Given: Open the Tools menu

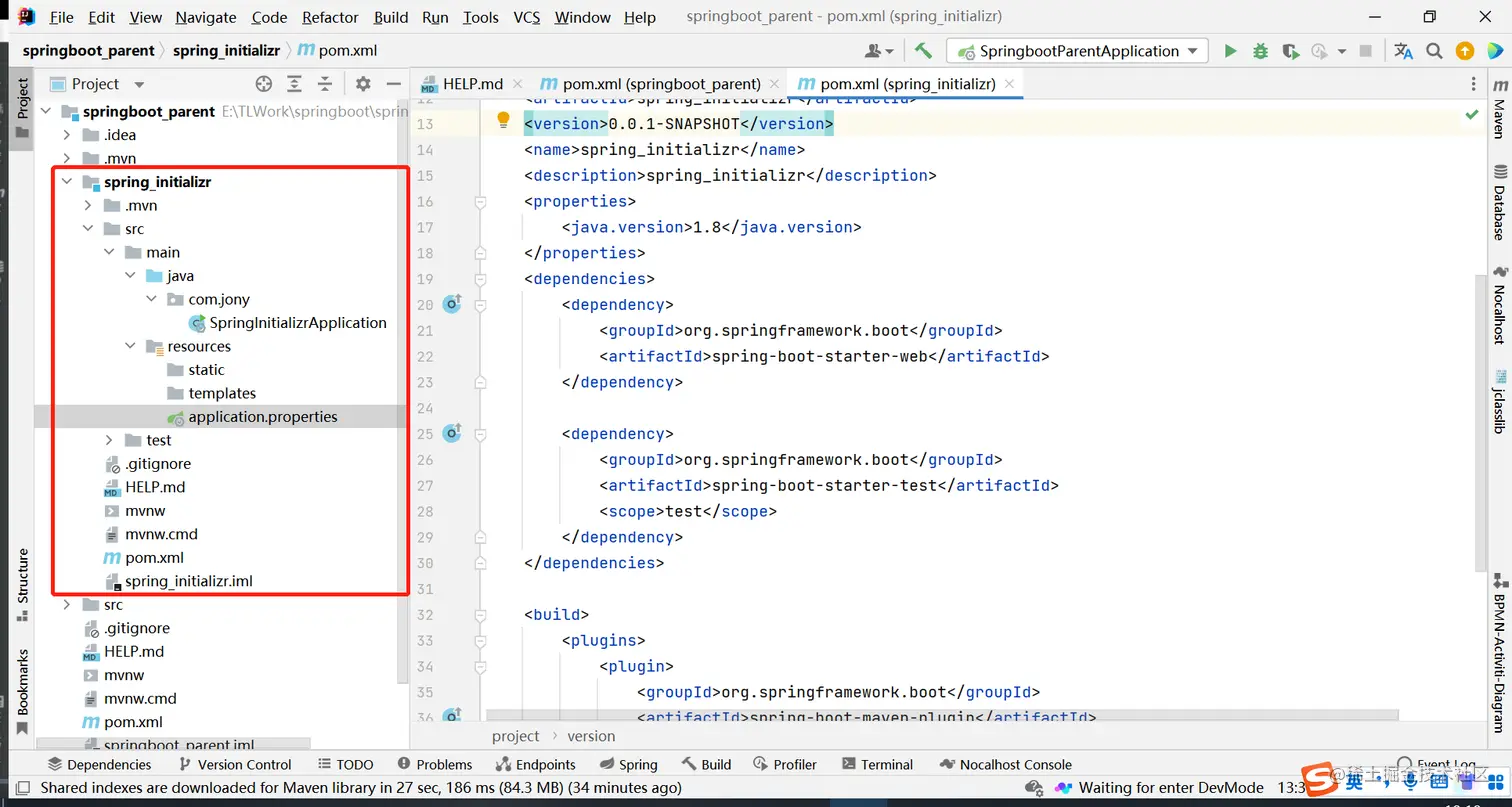Looking at the screenshot, I should coord(480,17).
